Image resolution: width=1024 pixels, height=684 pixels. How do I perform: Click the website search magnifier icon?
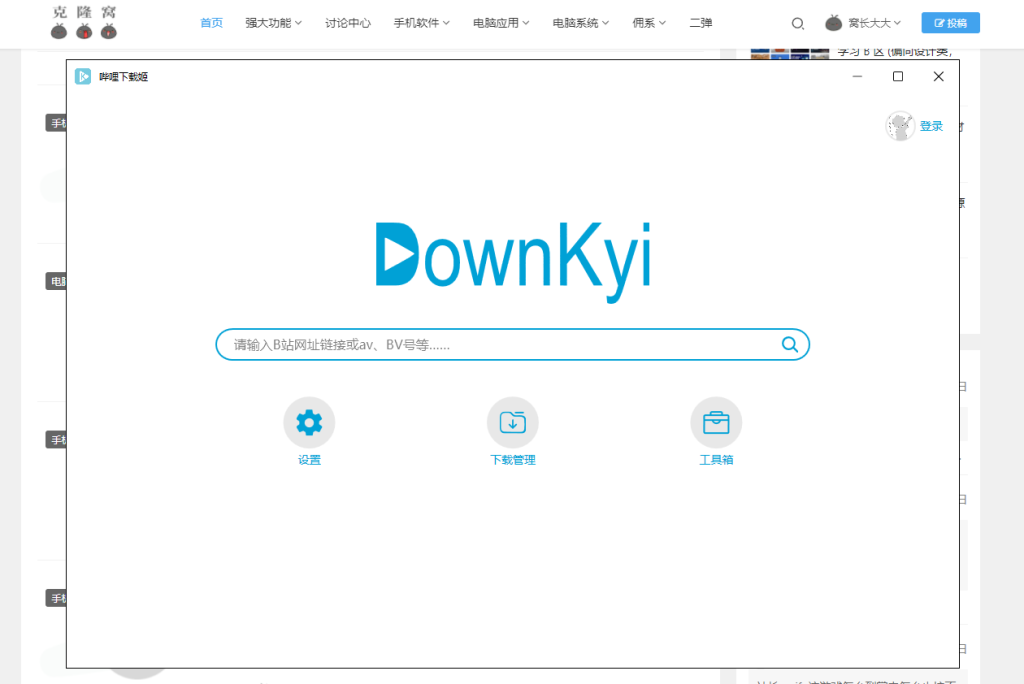tap(797, 24)
